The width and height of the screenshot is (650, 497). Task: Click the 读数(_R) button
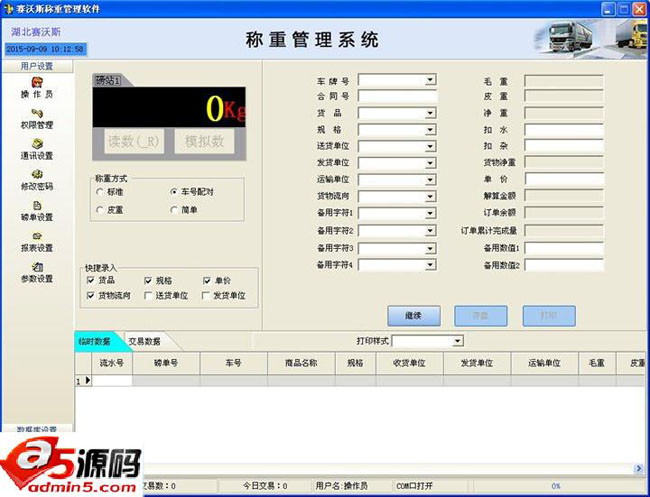[x=134, y=141]
